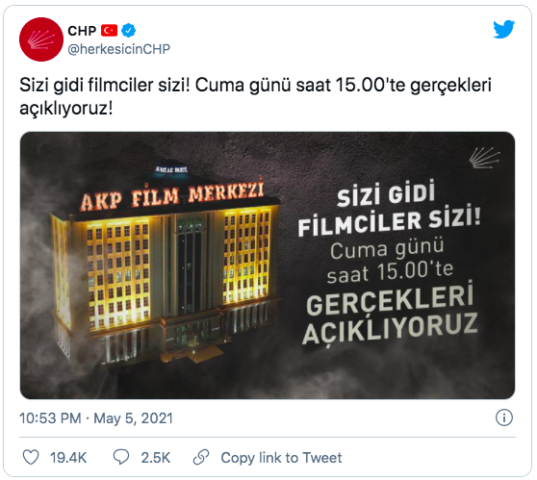Open the tweet info icon
Screen dimensions: 537x480
click(504, 418)
